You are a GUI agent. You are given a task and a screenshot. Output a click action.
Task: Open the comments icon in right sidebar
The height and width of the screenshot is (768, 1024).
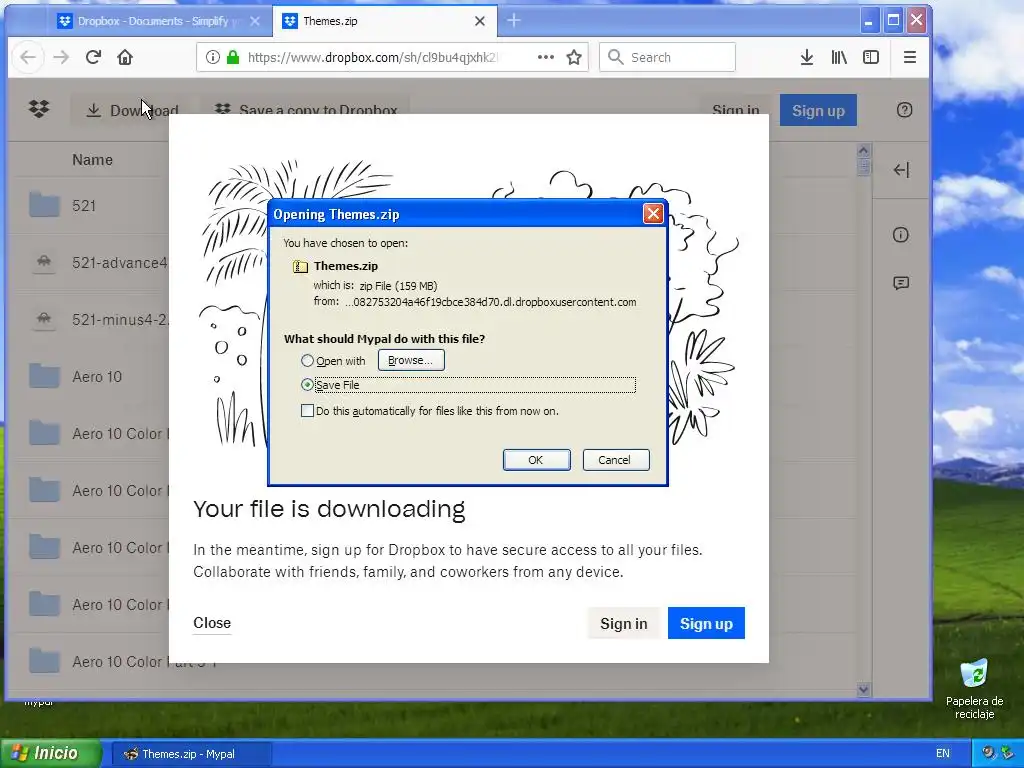click(x=901, y=283)
